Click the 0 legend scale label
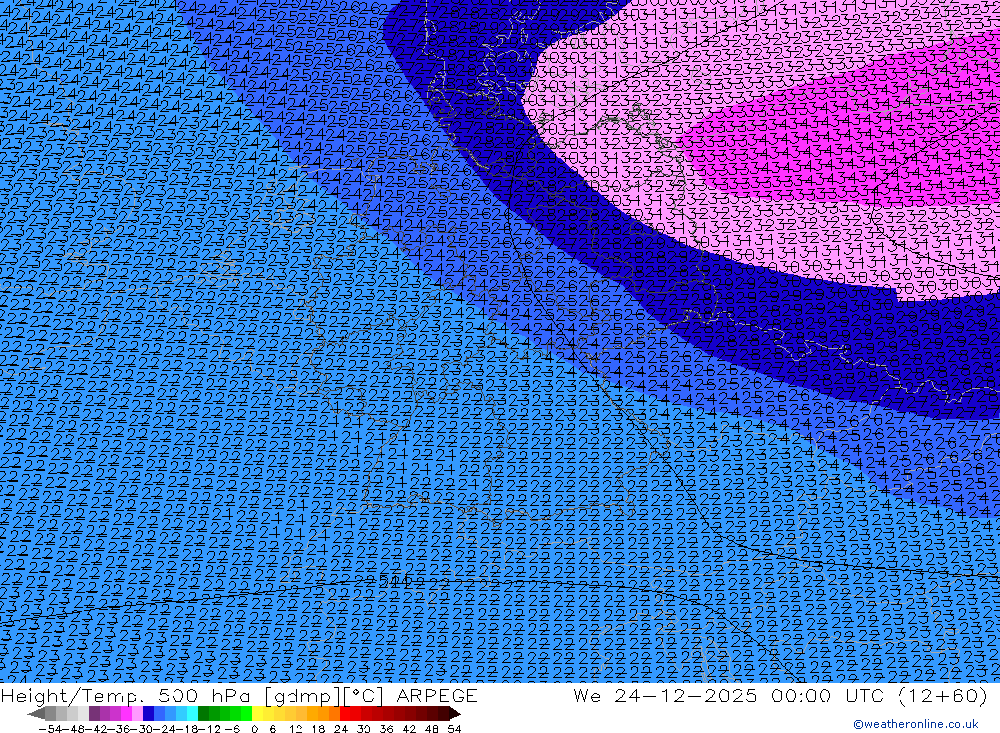This screenshot has height=733, width=1000. click(254, 729)
